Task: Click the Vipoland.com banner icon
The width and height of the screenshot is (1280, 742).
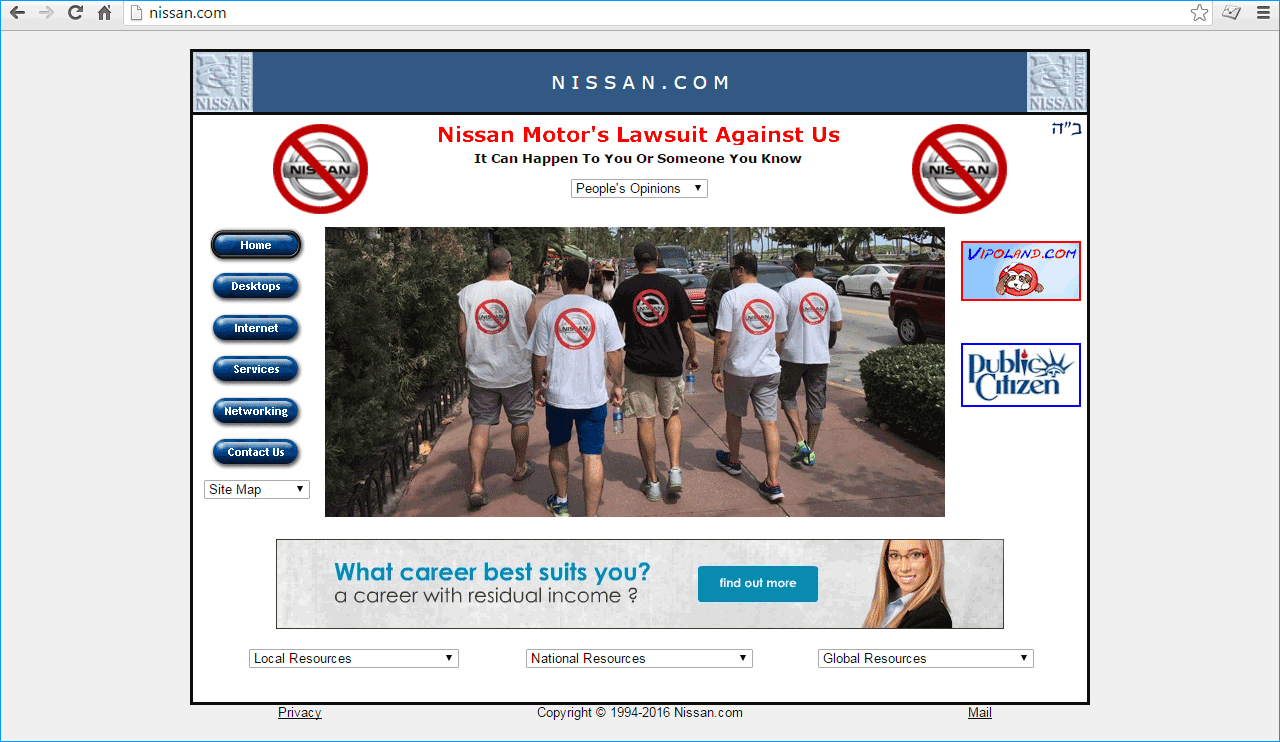Action: (1020, 271)
